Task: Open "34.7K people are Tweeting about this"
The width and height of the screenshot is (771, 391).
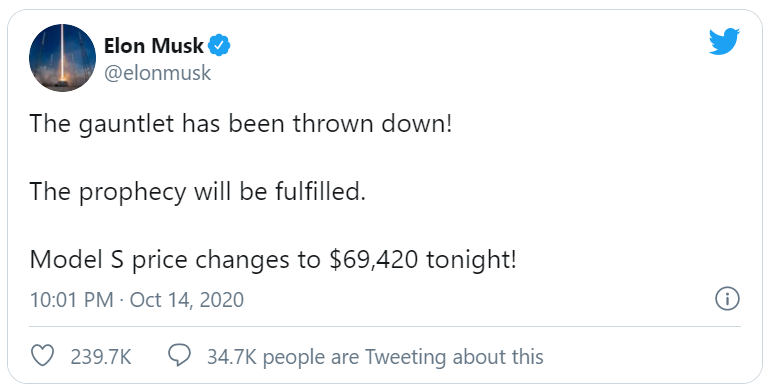Action: (x=375, y=357)
